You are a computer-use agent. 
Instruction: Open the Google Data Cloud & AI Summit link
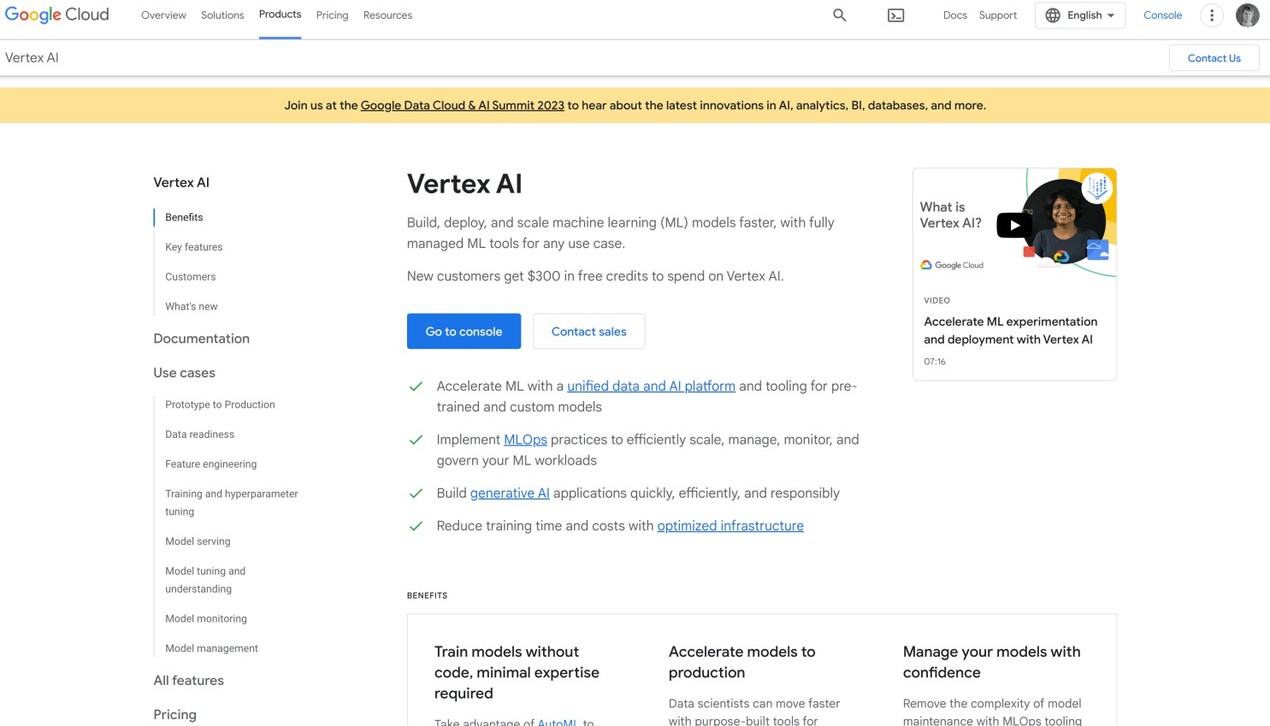[461, 104]
